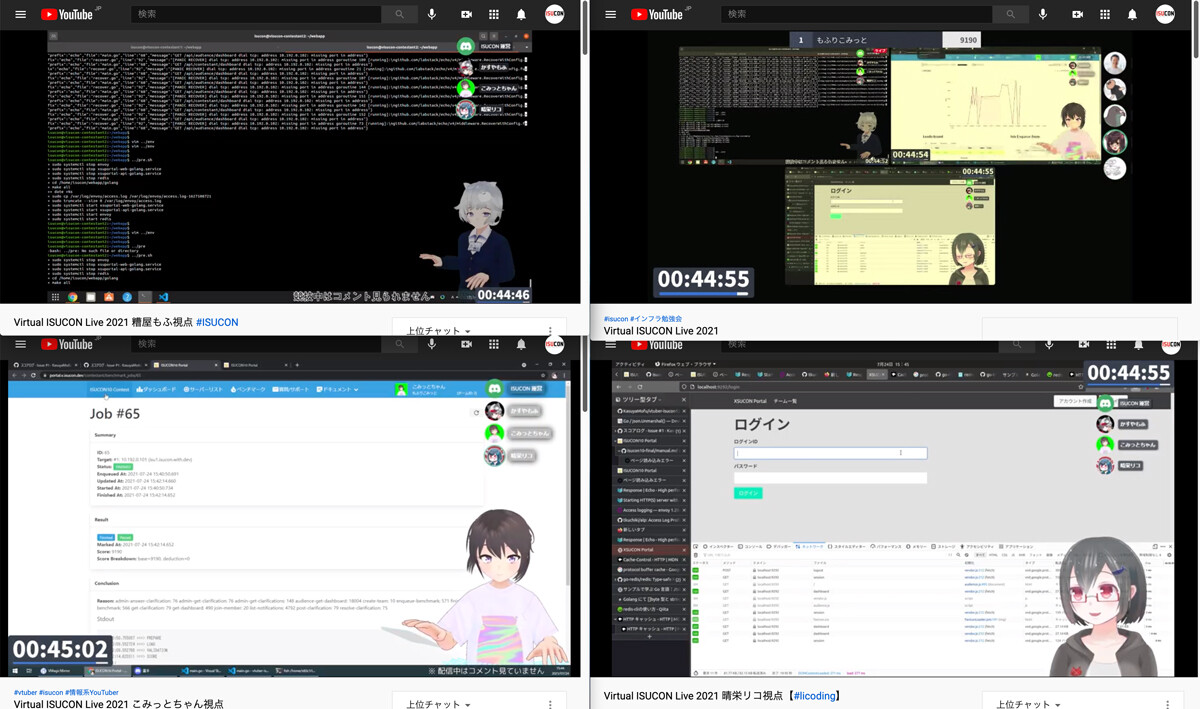The width and height of the screenshot is (1200, 709).
Task: Open YouTube apps grid in こみっとちゃん視点 window
Action: [494, 344]
